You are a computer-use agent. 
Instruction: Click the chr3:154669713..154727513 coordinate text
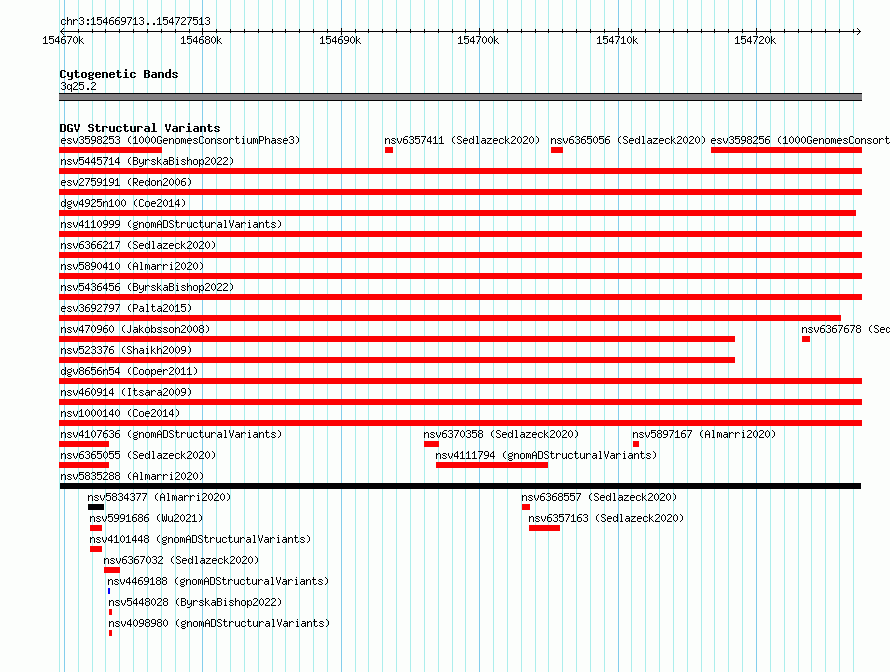click(135, 22)
